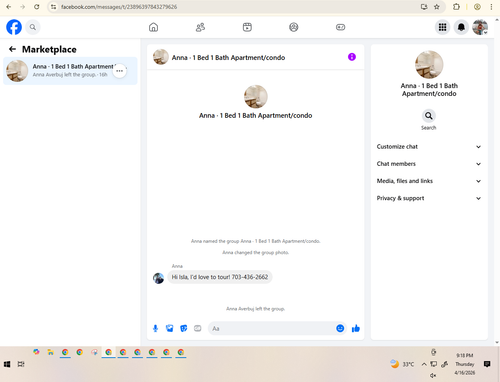Image resolution: width=500 pixels, height=382 pixels.
Task: Open File Explorer from the taskbar
Action: pyautogui.click(x=50, y=352)
